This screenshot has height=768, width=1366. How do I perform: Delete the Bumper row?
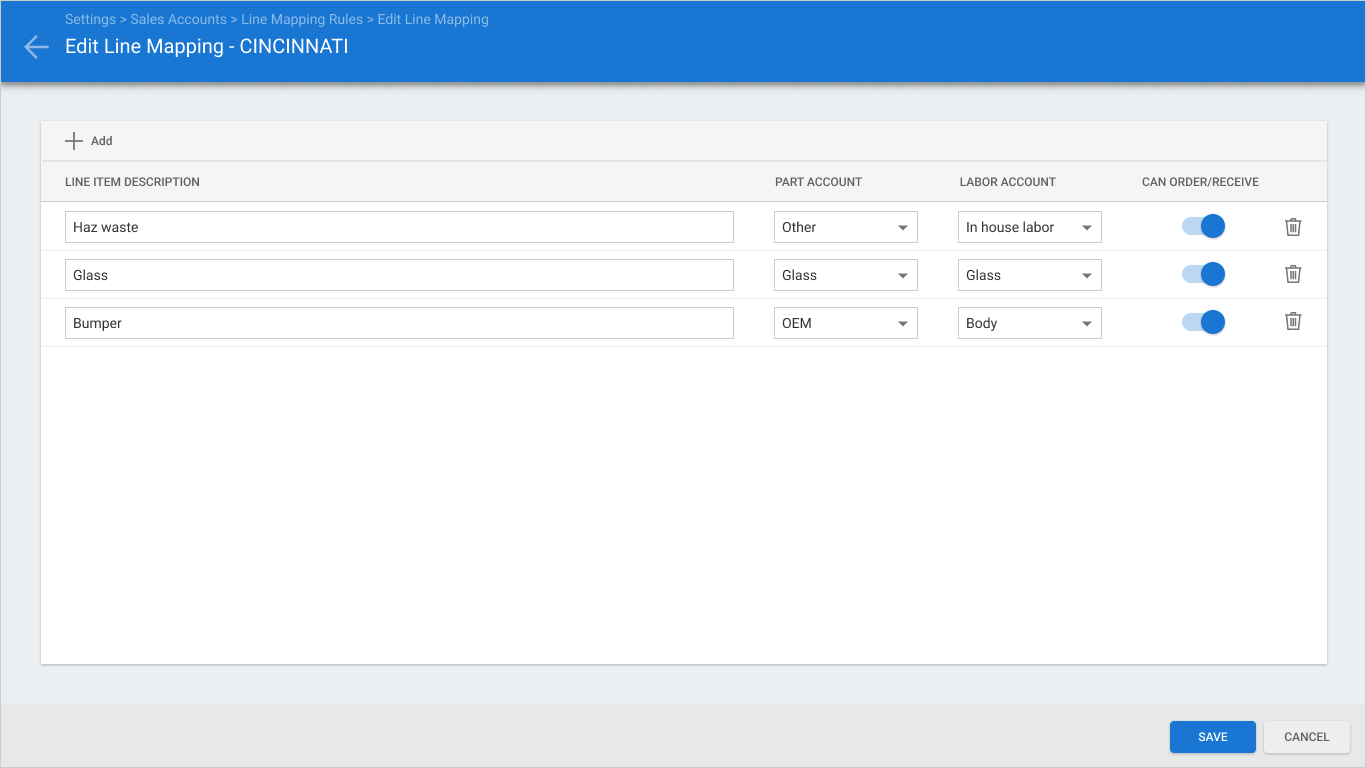click(1293, 321)
